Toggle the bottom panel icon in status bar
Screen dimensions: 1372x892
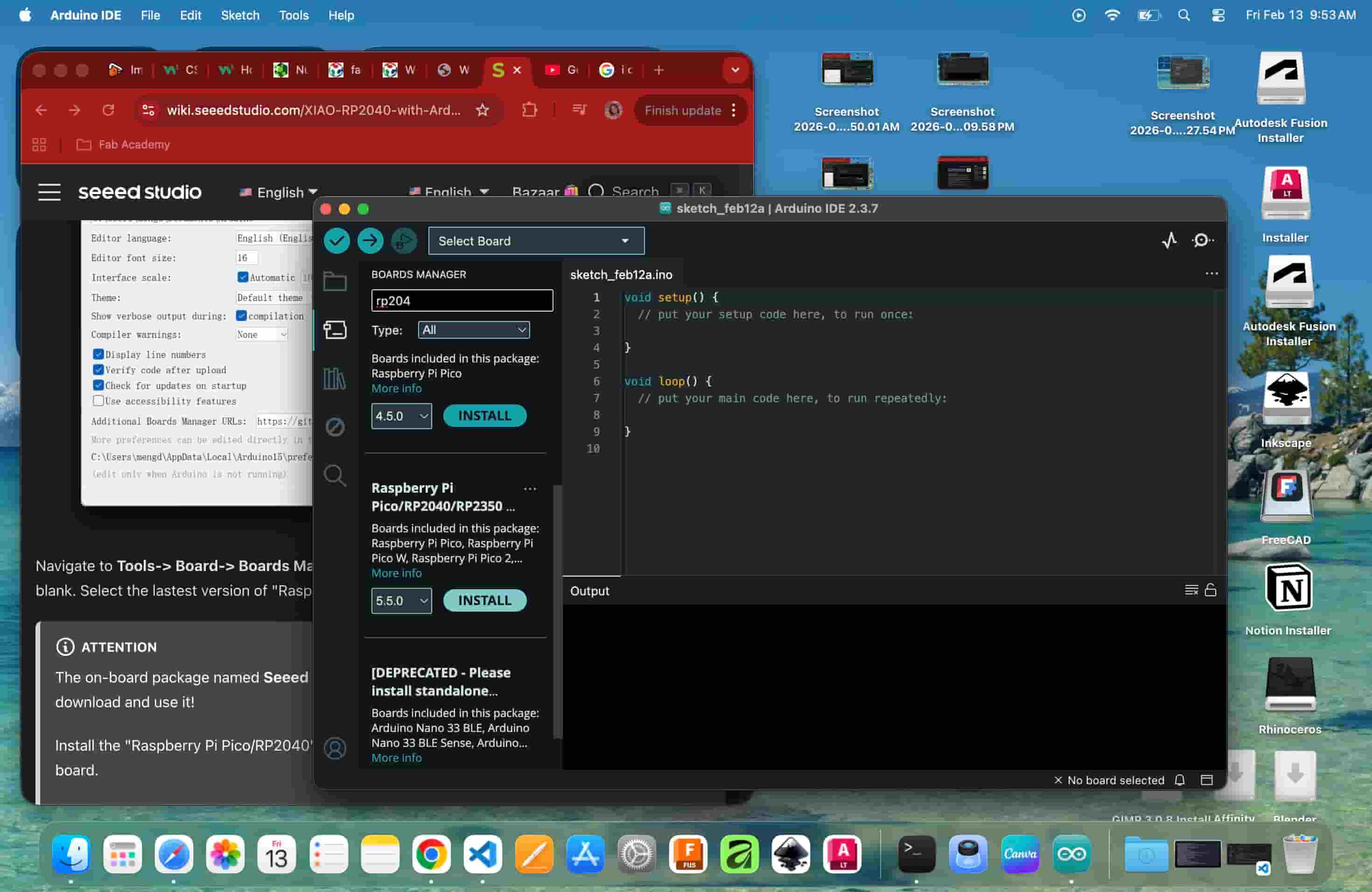point(1206,780)
